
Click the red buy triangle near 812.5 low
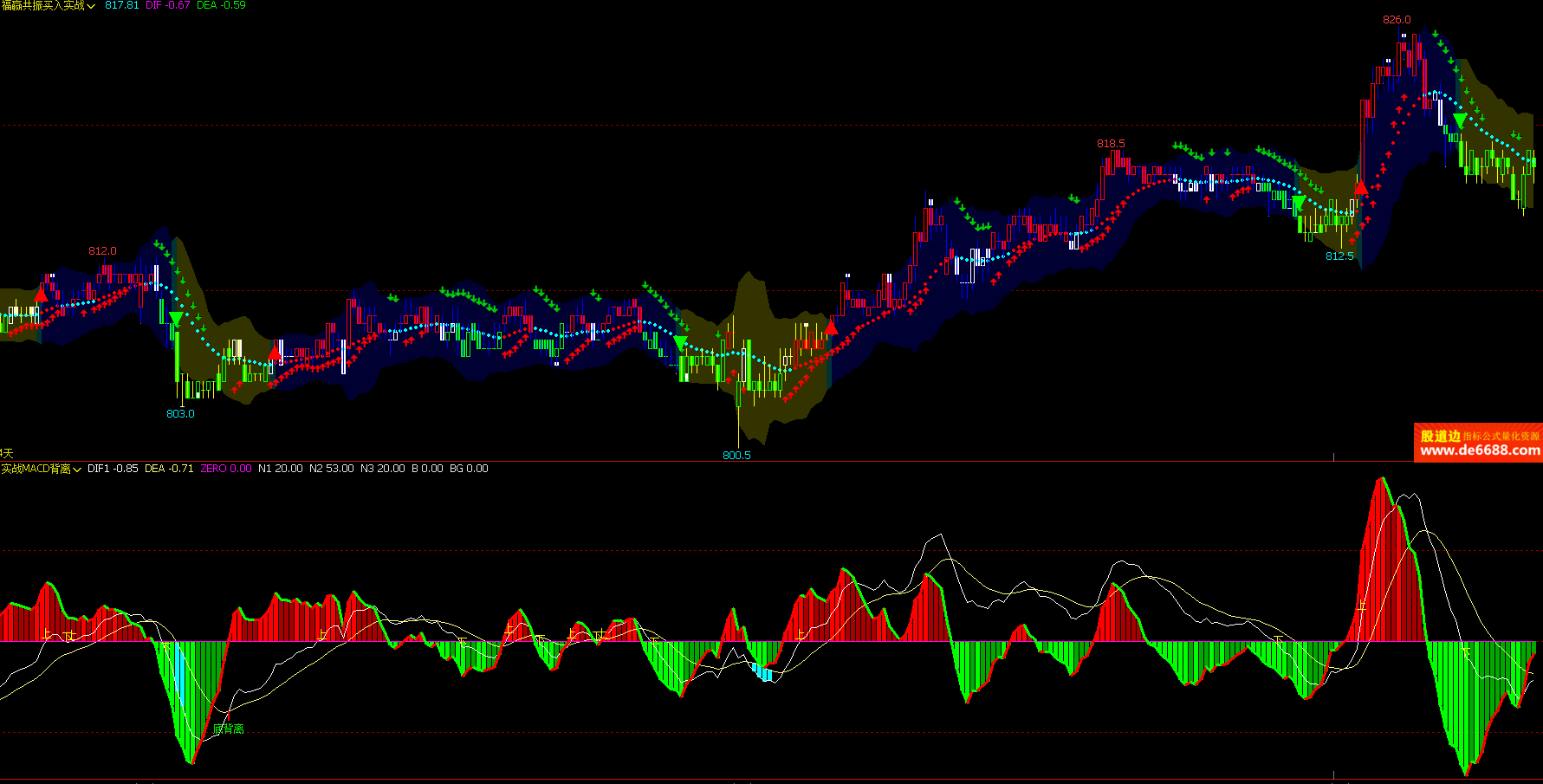coord(1360,187)
